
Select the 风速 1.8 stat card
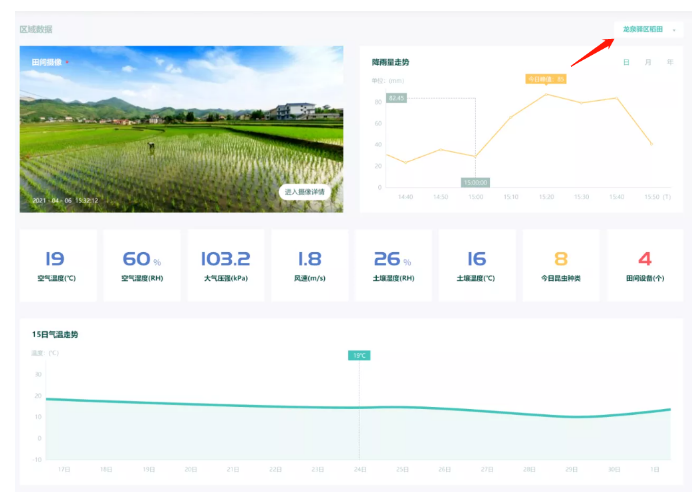[309, 265]
